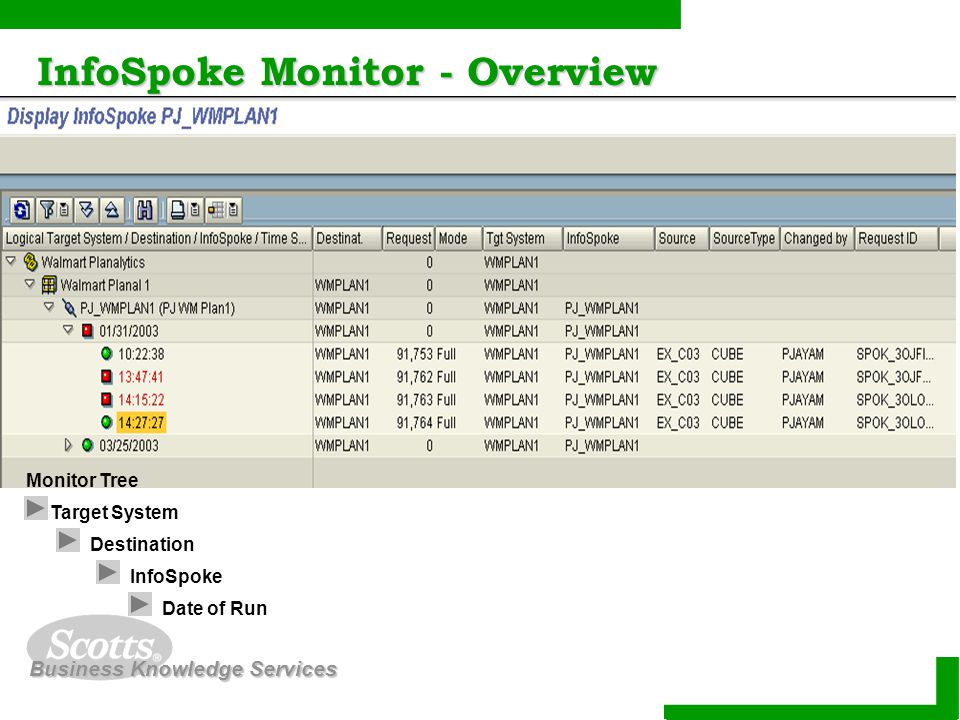Select the Walmart Planalytics tree row
This screenshot has width=960, height=720.
[93, 263]
